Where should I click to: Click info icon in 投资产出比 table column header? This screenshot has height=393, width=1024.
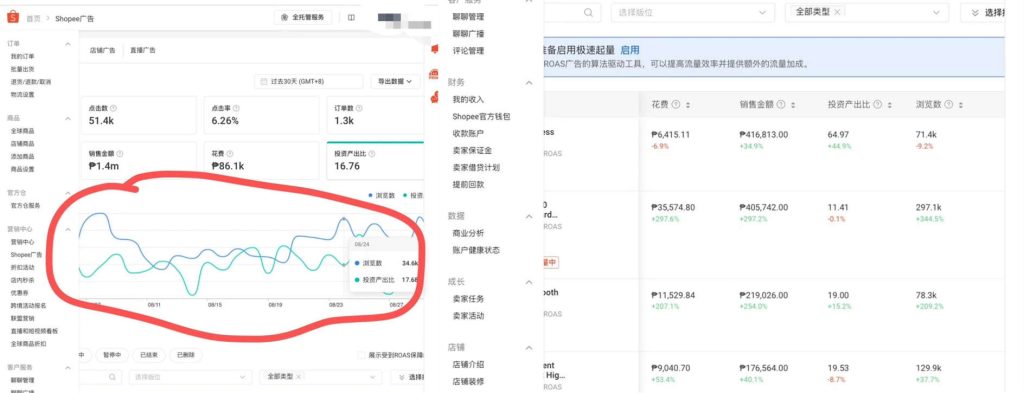tap(878, 104)
